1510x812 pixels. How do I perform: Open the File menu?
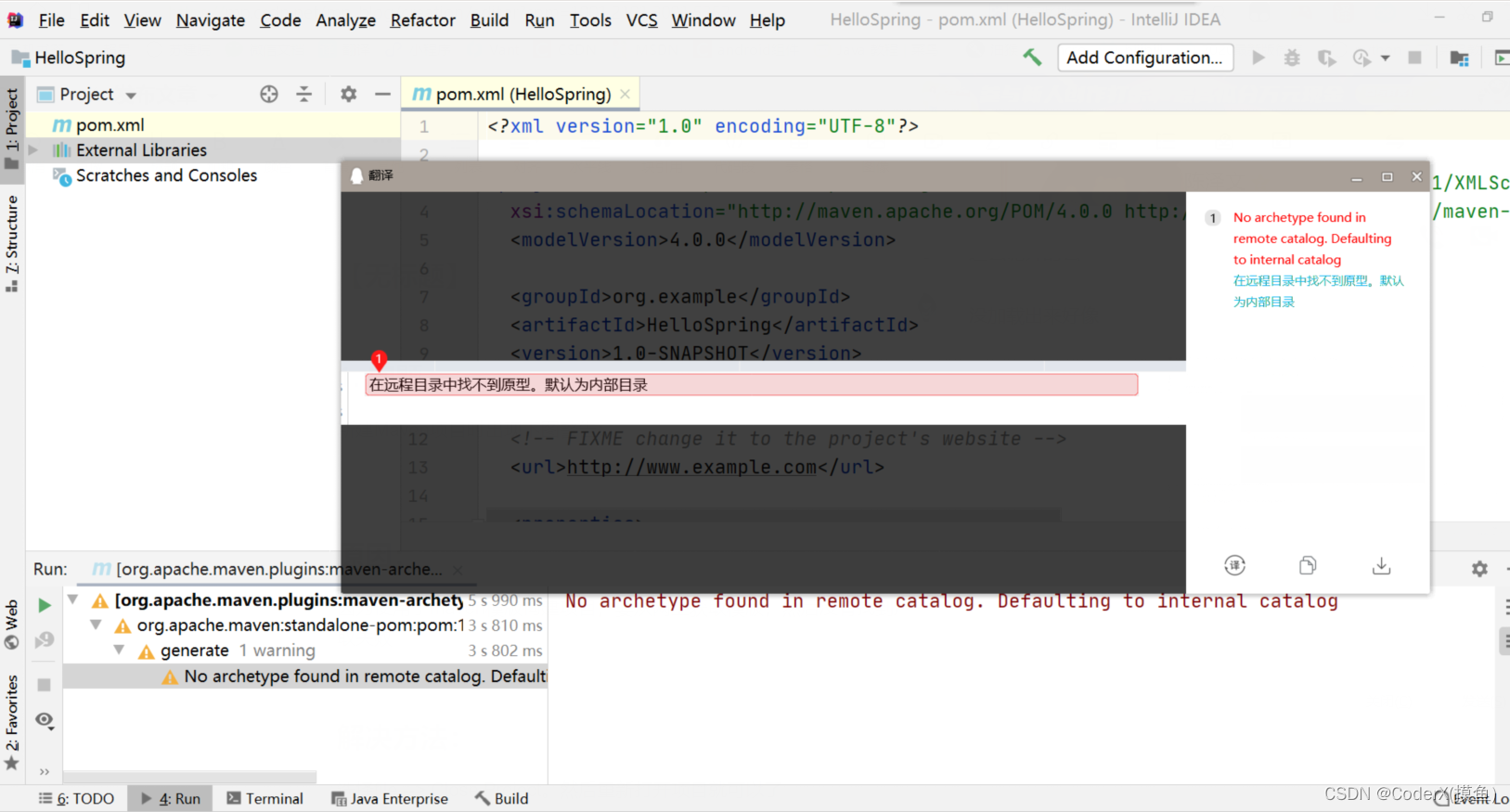pyautogui.click(x=51, y=19)
